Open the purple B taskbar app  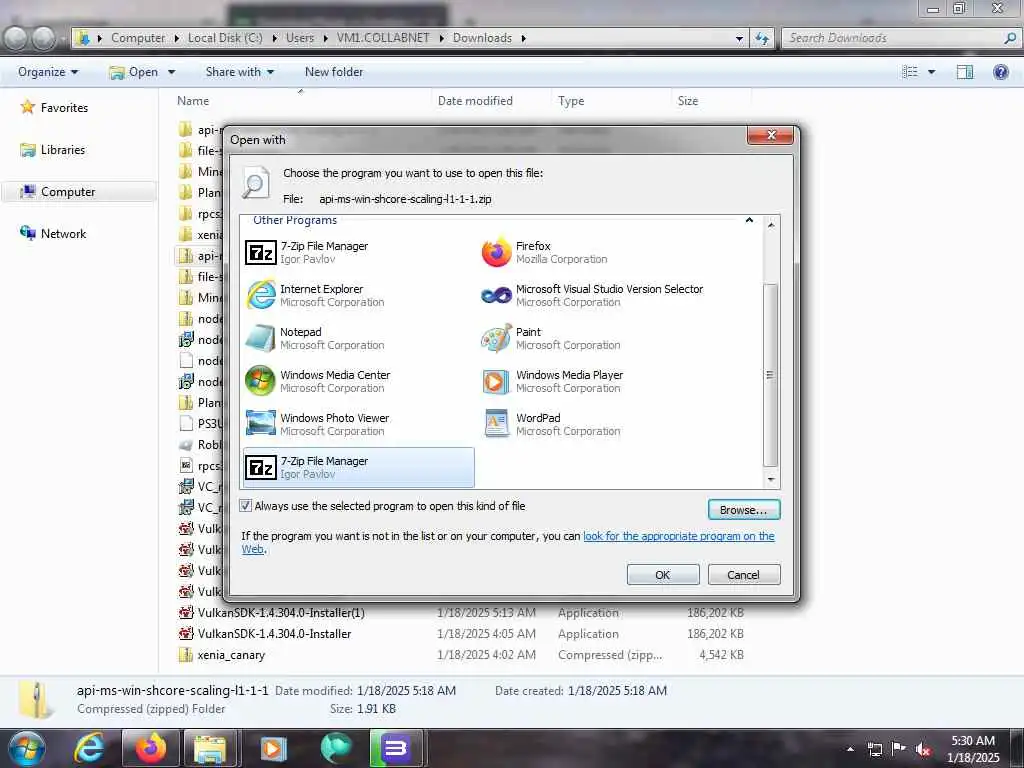396,748
